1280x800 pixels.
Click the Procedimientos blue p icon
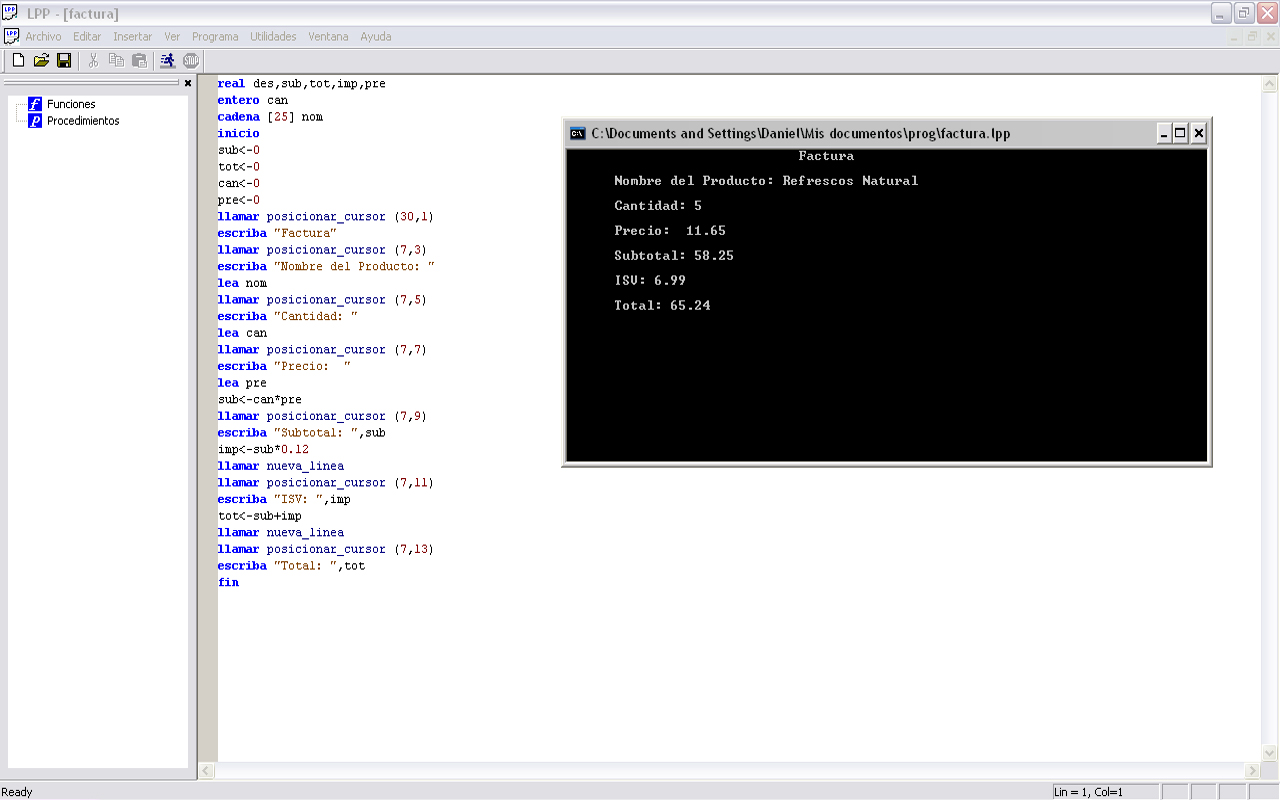pyautogui.click(x=35, y=121)
